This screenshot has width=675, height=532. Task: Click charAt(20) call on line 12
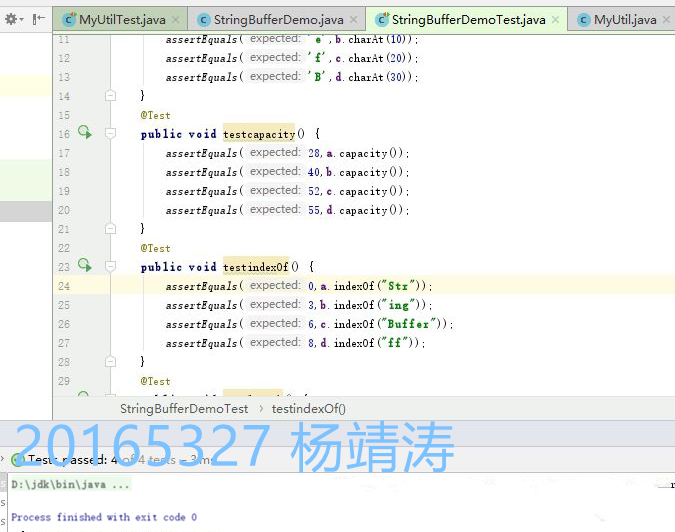[x=380, y=58]
